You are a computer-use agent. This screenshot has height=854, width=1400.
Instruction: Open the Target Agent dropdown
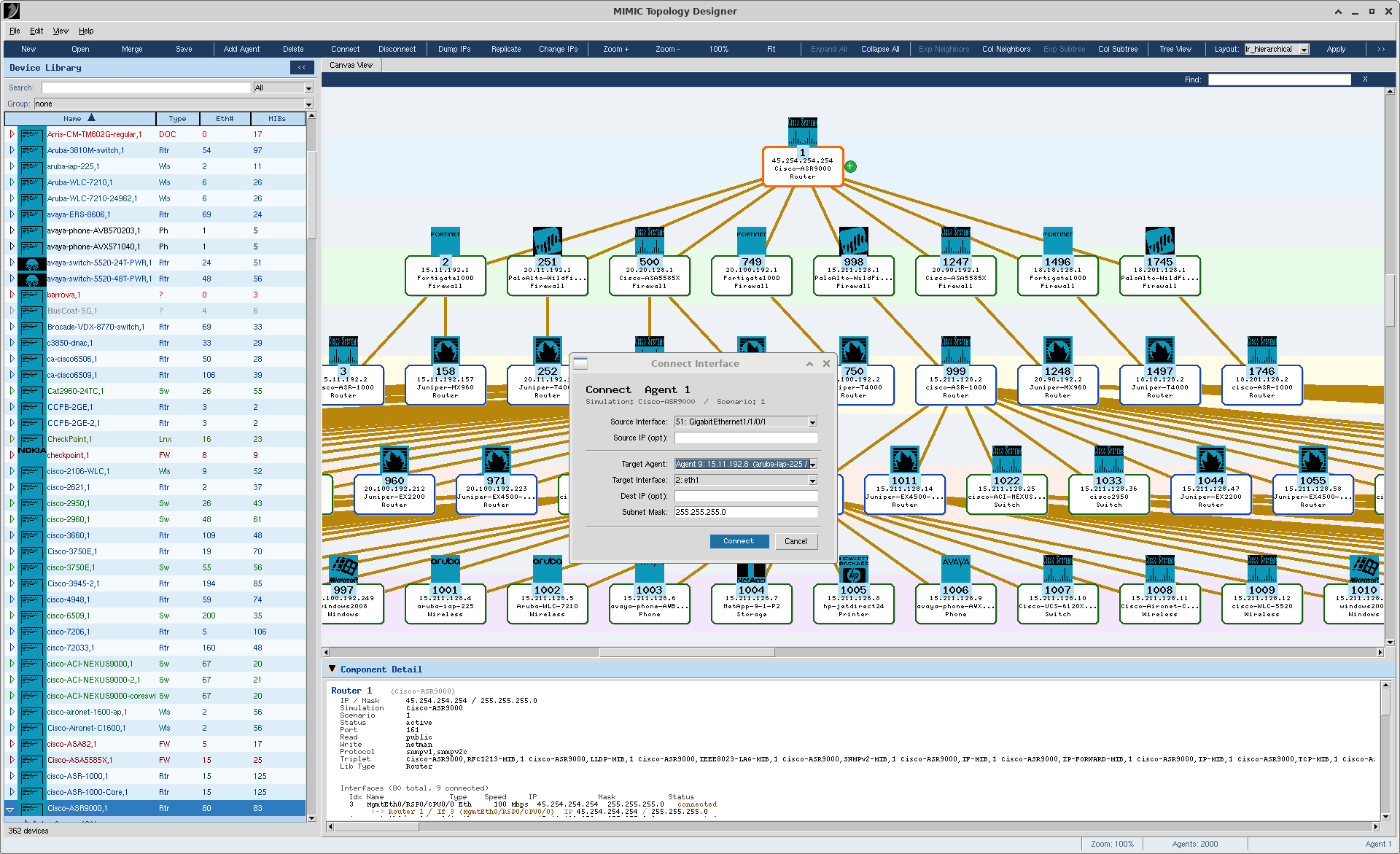pyautogui.click(x=812, y=465)
